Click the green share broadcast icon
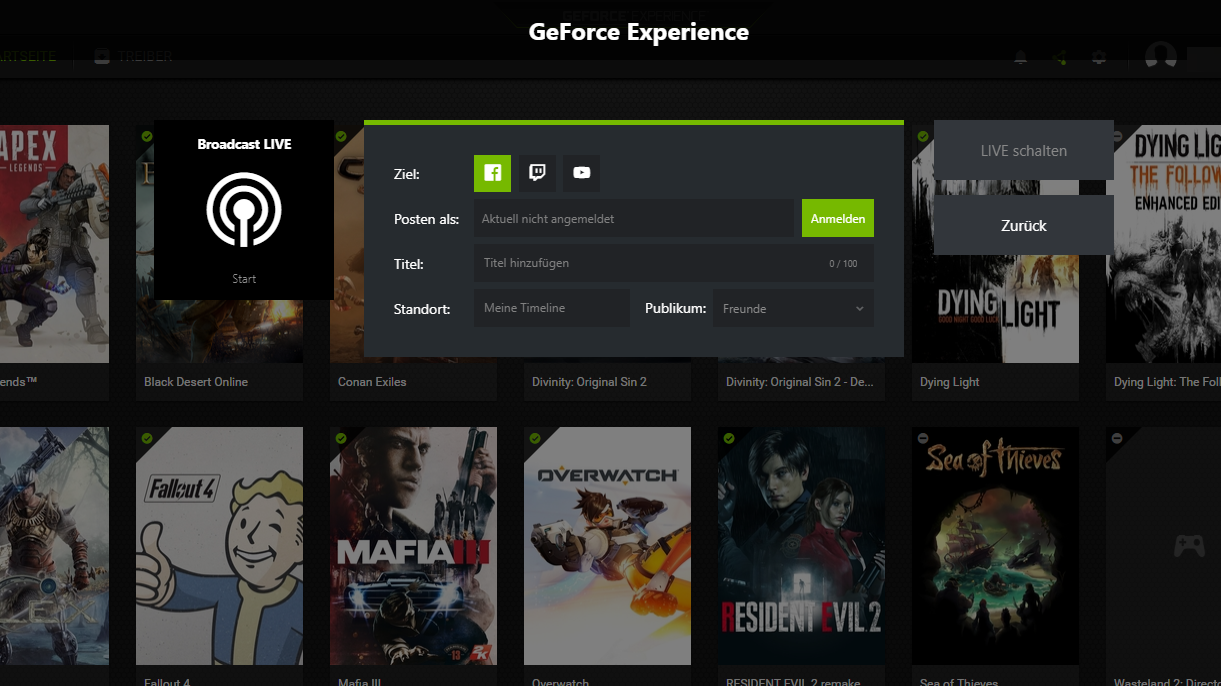Screen dimensions: 1221x686 pos(1060,57)
